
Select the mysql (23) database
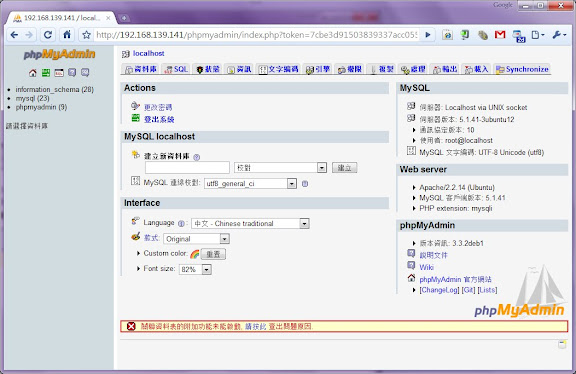pyautogui.click(x=32, y=98)
